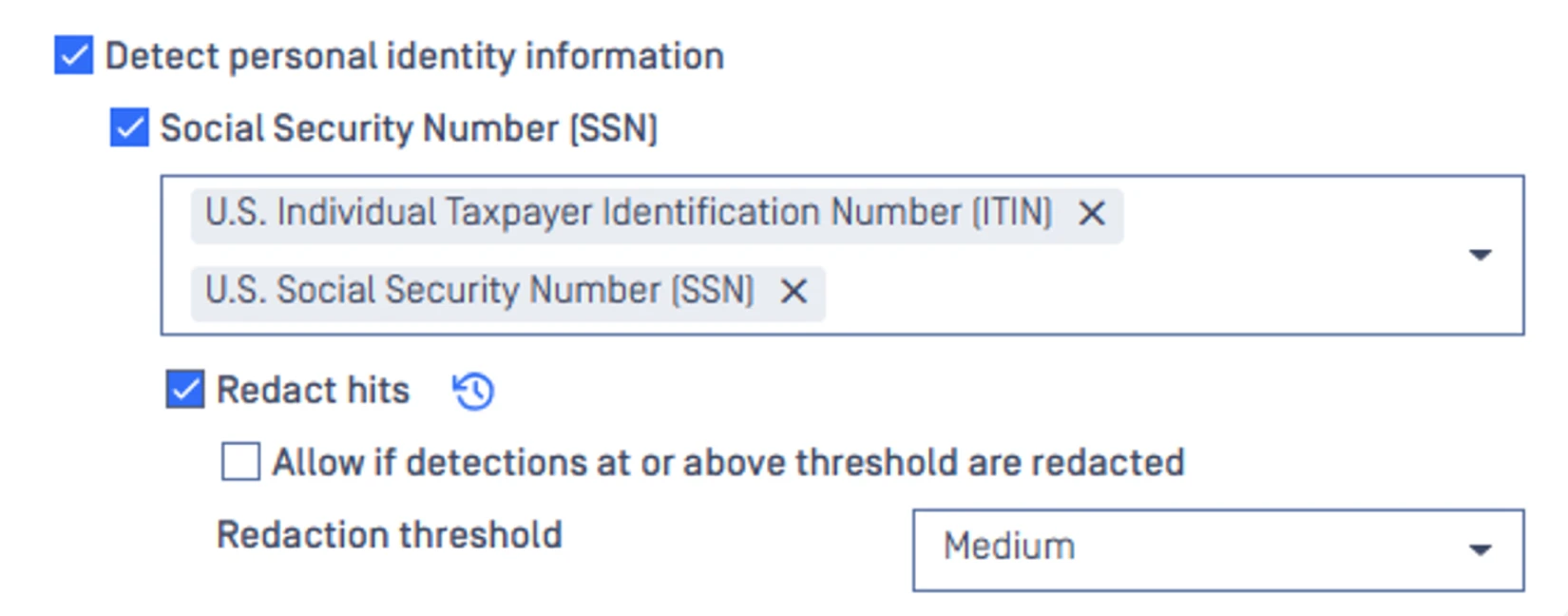Click the U.S. Individual Taxpayer Identification Number chip text

[628, 213]
